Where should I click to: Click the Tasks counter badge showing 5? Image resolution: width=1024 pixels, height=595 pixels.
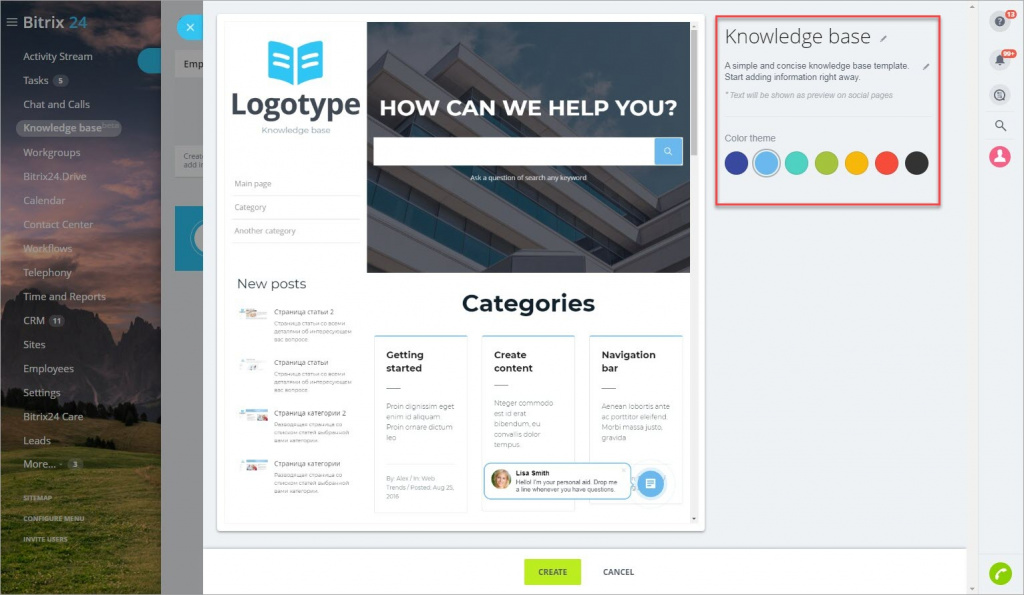point(60,81)
